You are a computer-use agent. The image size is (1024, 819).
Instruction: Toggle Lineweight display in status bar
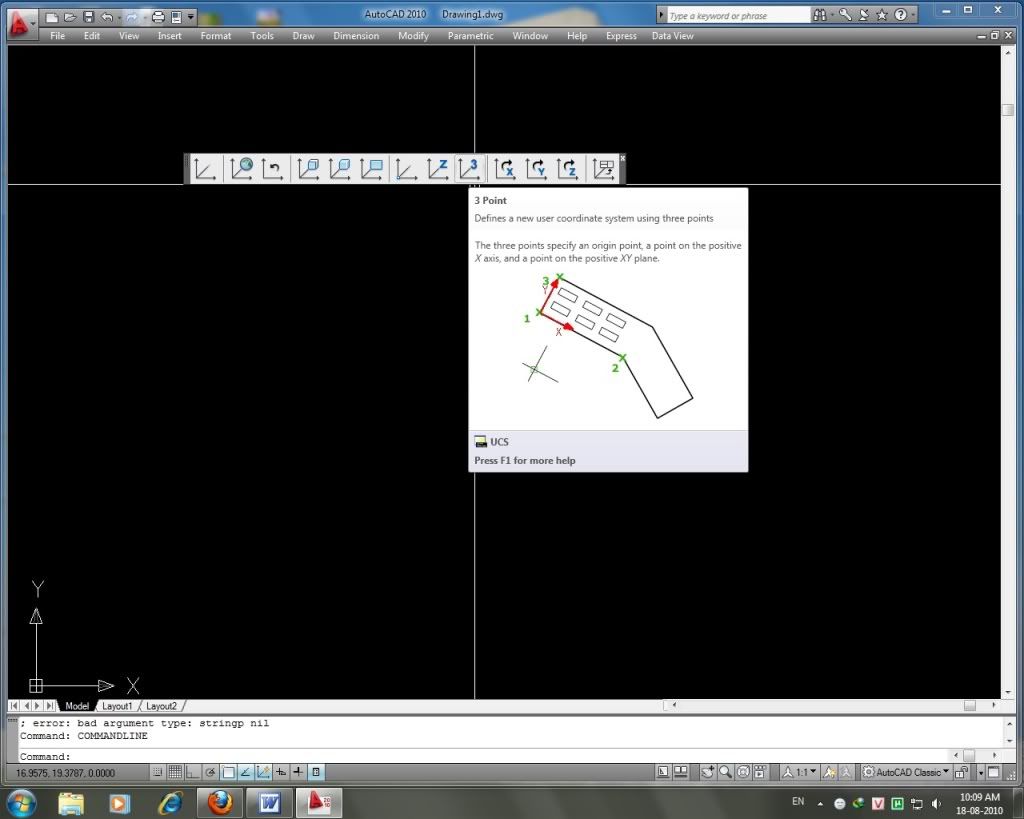pyautogui.click(x=298, y=772)
